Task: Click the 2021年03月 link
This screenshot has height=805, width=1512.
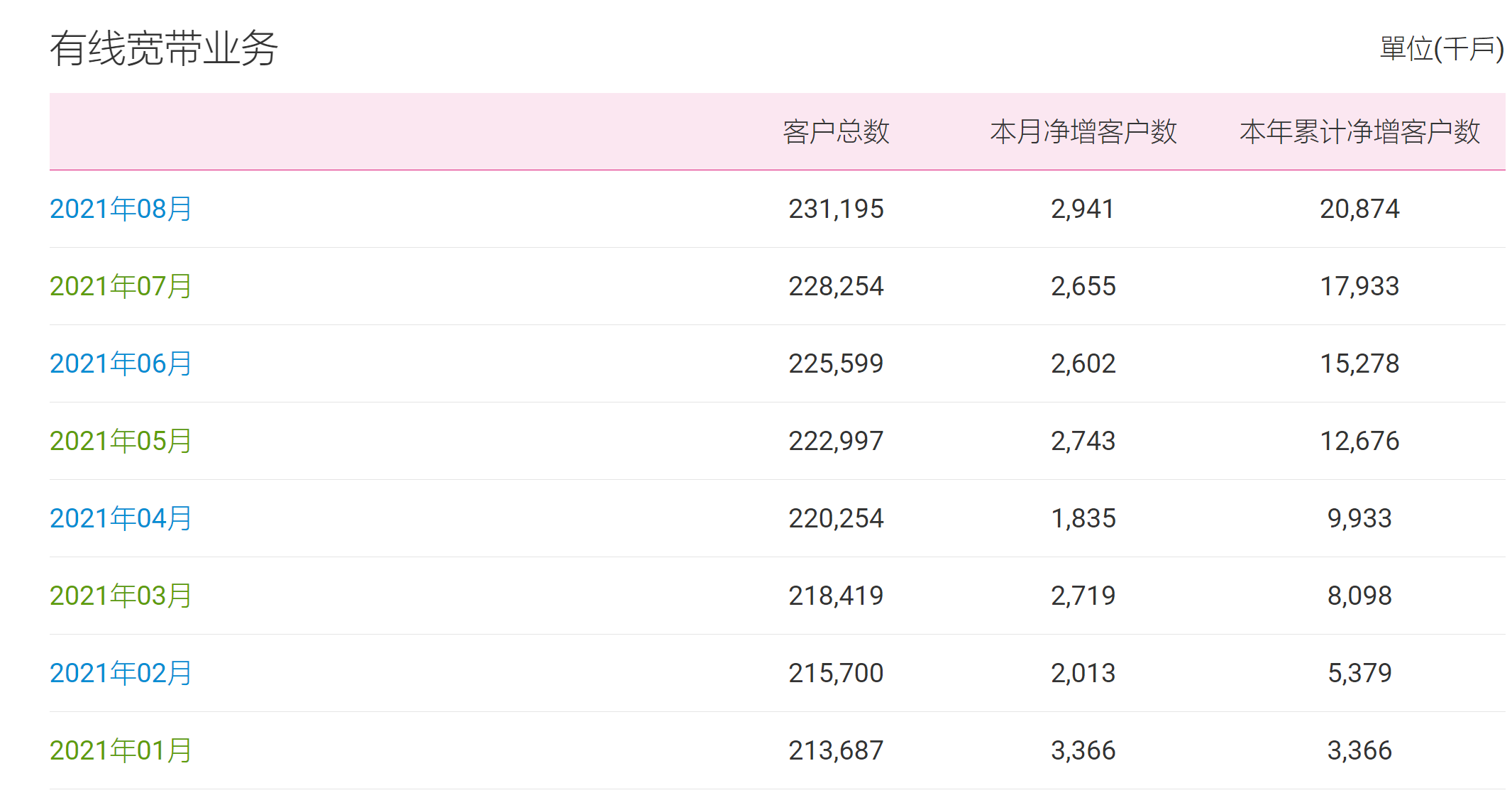Action: pos(121,596)
